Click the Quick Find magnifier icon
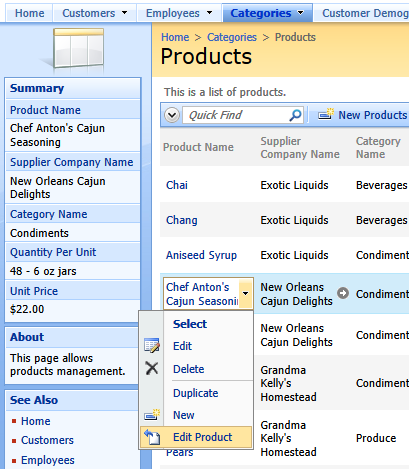 coord(295,115)
